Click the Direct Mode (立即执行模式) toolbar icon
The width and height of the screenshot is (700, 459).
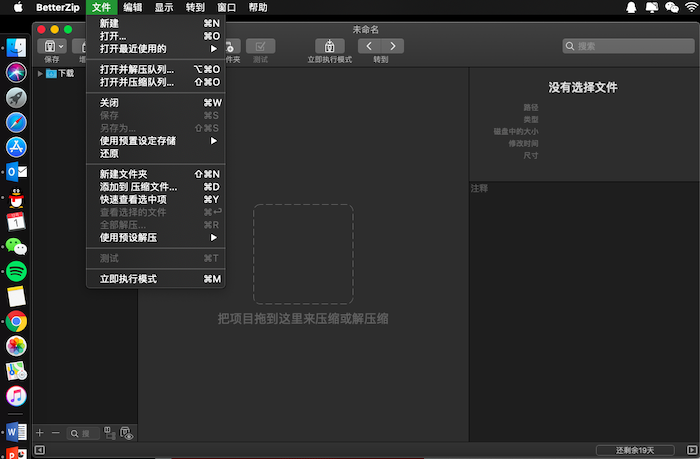[x=330, y=46]
